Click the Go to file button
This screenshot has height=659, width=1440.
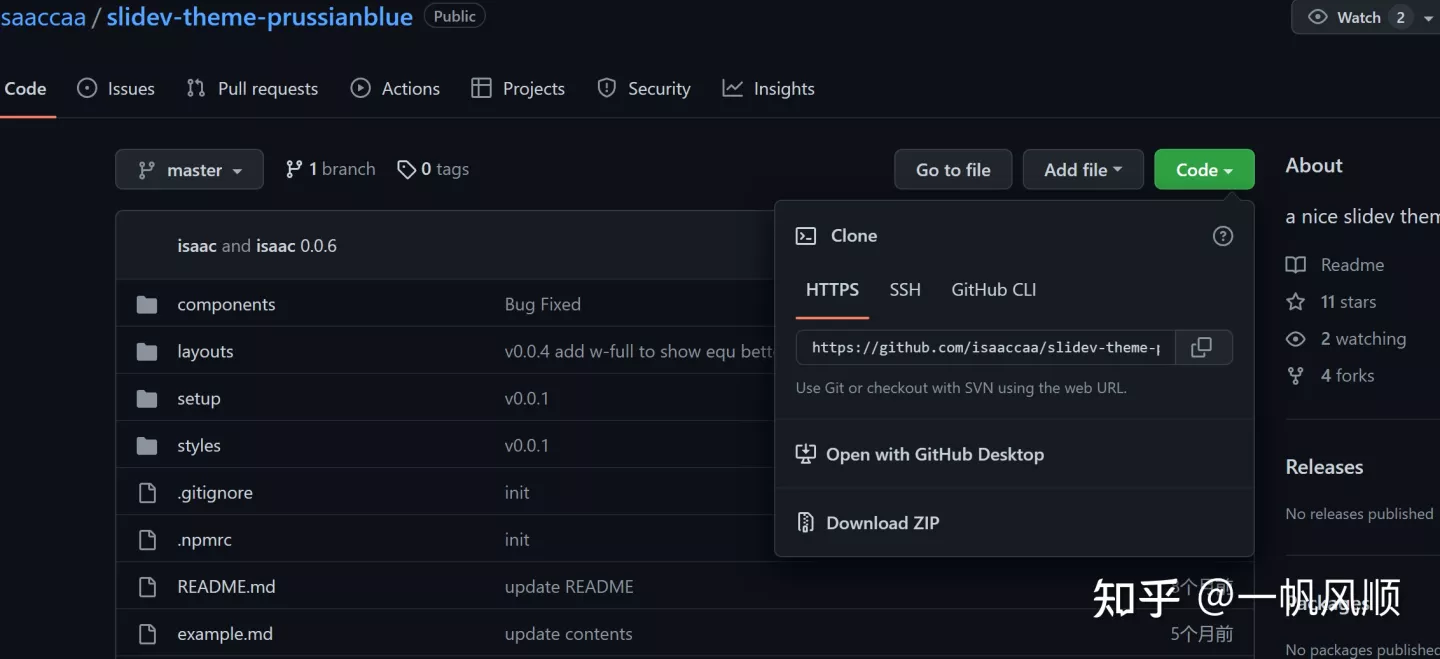953,170
